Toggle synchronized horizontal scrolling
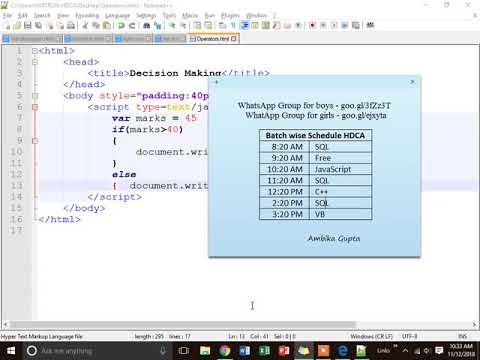 [x=208, y=25]
